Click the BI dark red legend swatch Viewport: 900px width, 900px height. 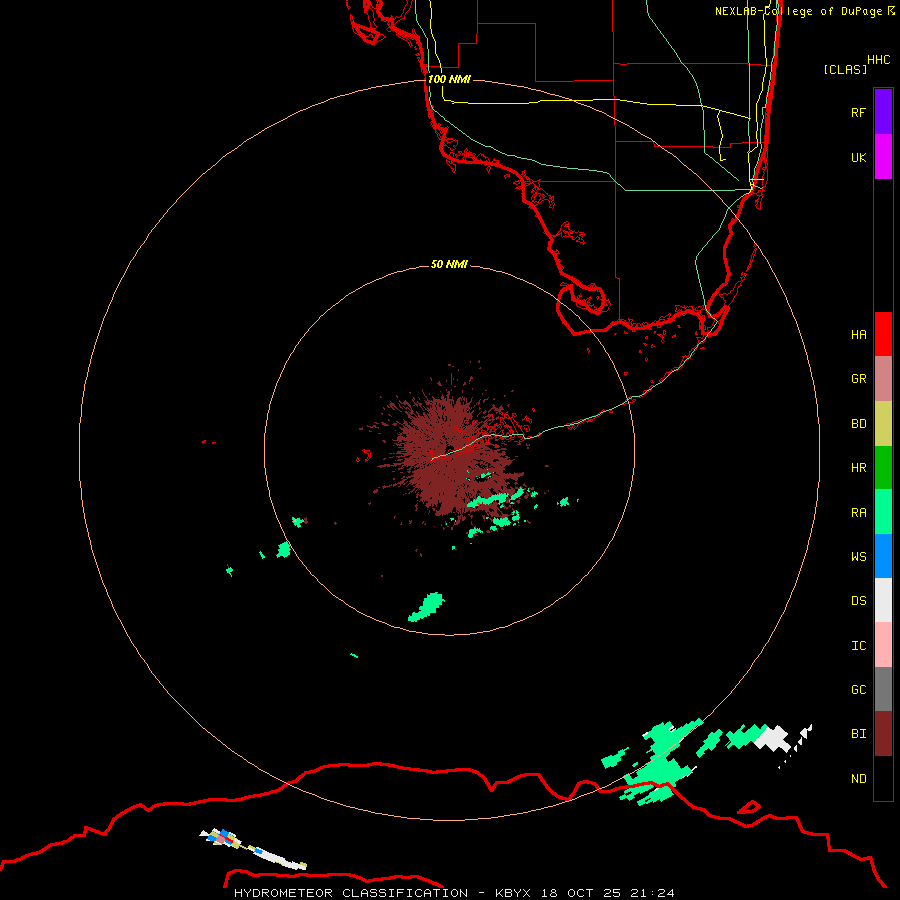(x=883, y=734)
